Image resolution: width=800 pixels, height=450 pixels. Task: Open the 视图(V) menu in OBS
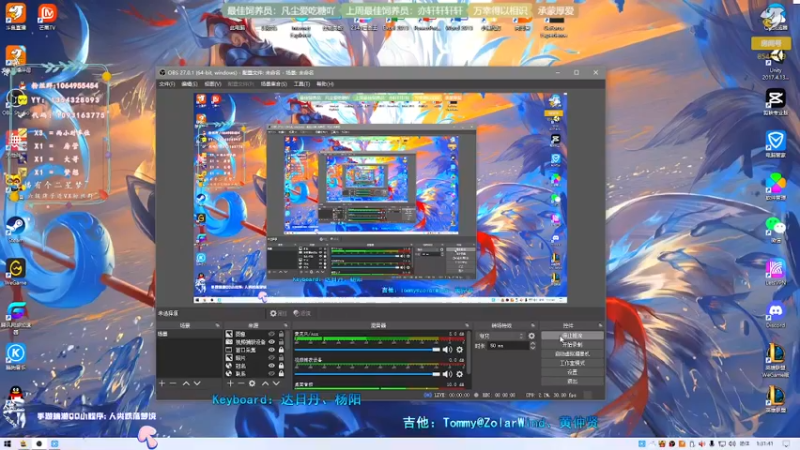point(213,84)
